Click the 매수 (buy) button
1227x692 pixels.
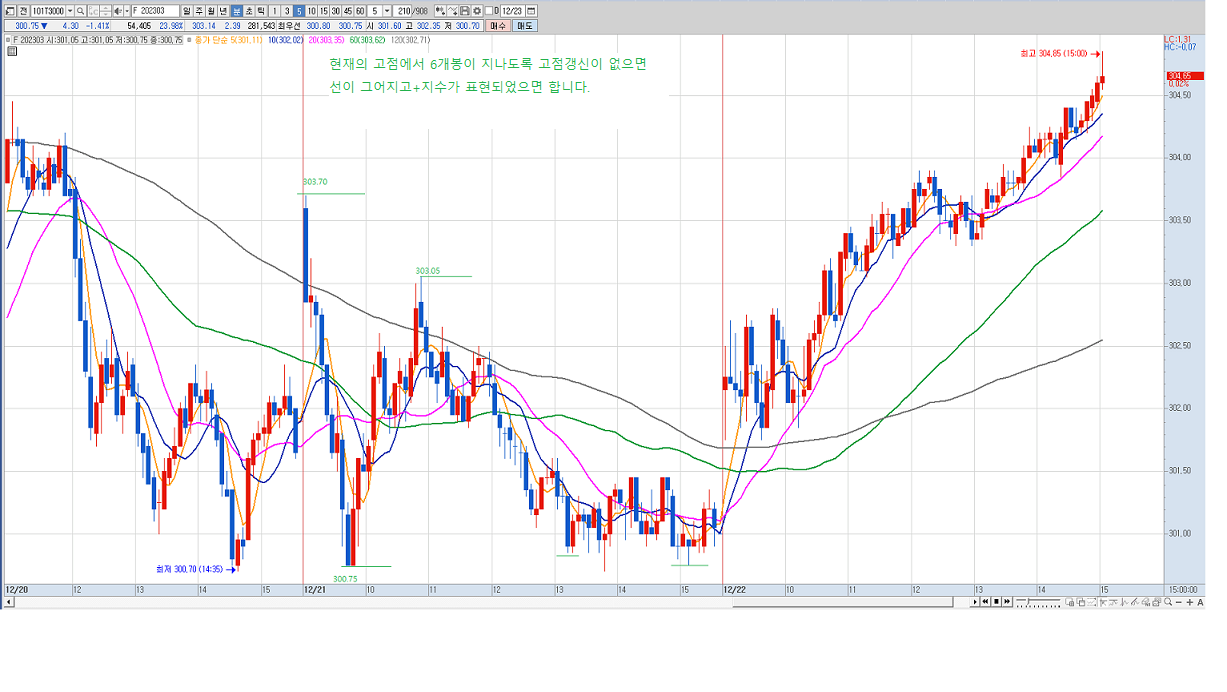(x=499, y=26)
